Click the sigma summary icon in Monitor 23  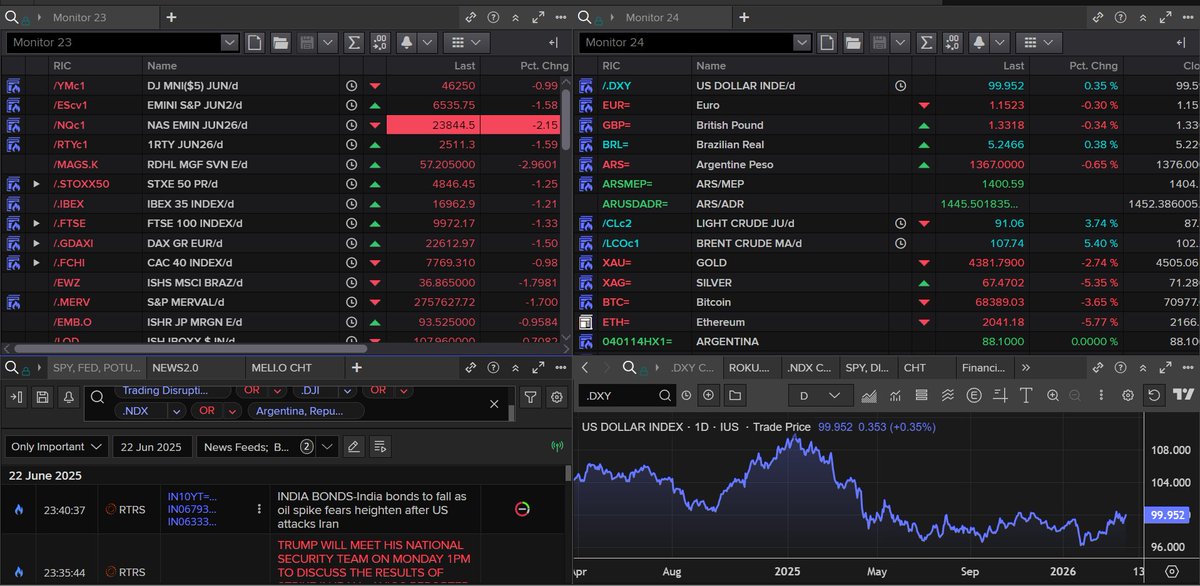pyautogui.click(x=354, y=43)
